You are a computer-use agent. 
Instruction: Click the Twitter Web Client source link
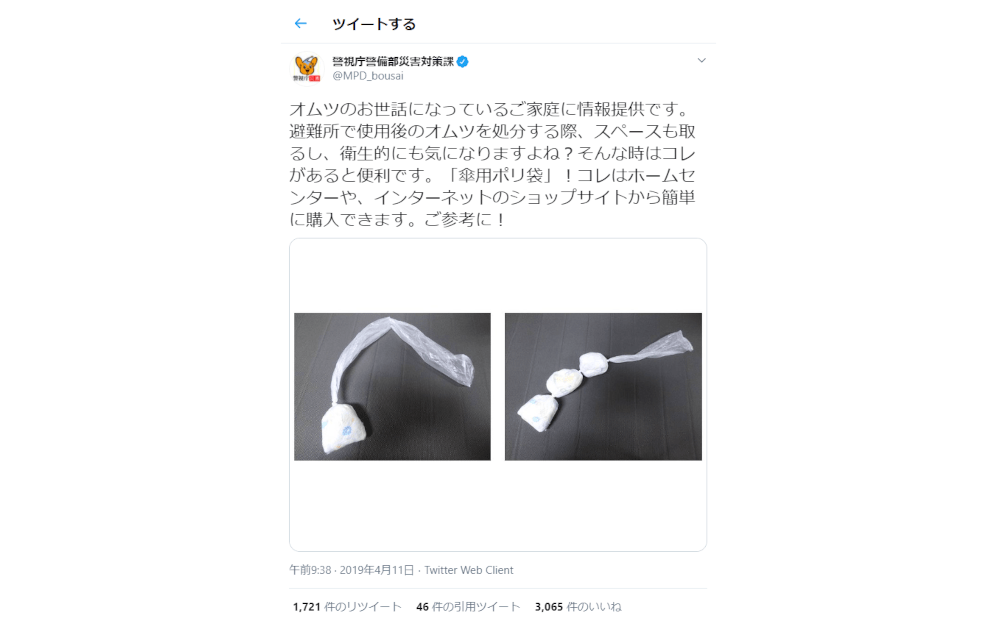click(469, 570)
